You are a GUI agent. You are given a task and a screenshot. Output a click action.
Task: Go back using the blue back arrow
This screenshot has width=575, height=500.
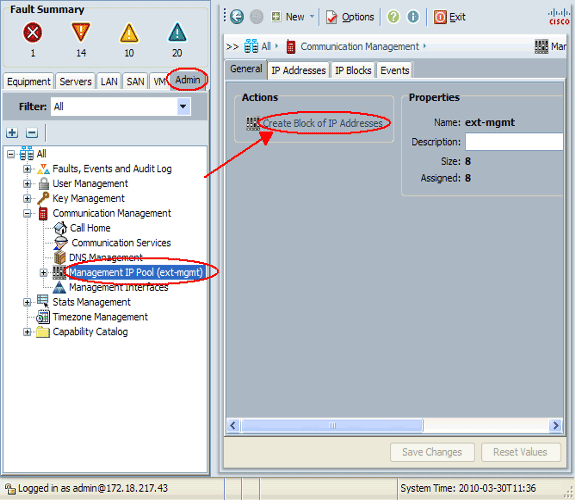[x=237, y=17]
